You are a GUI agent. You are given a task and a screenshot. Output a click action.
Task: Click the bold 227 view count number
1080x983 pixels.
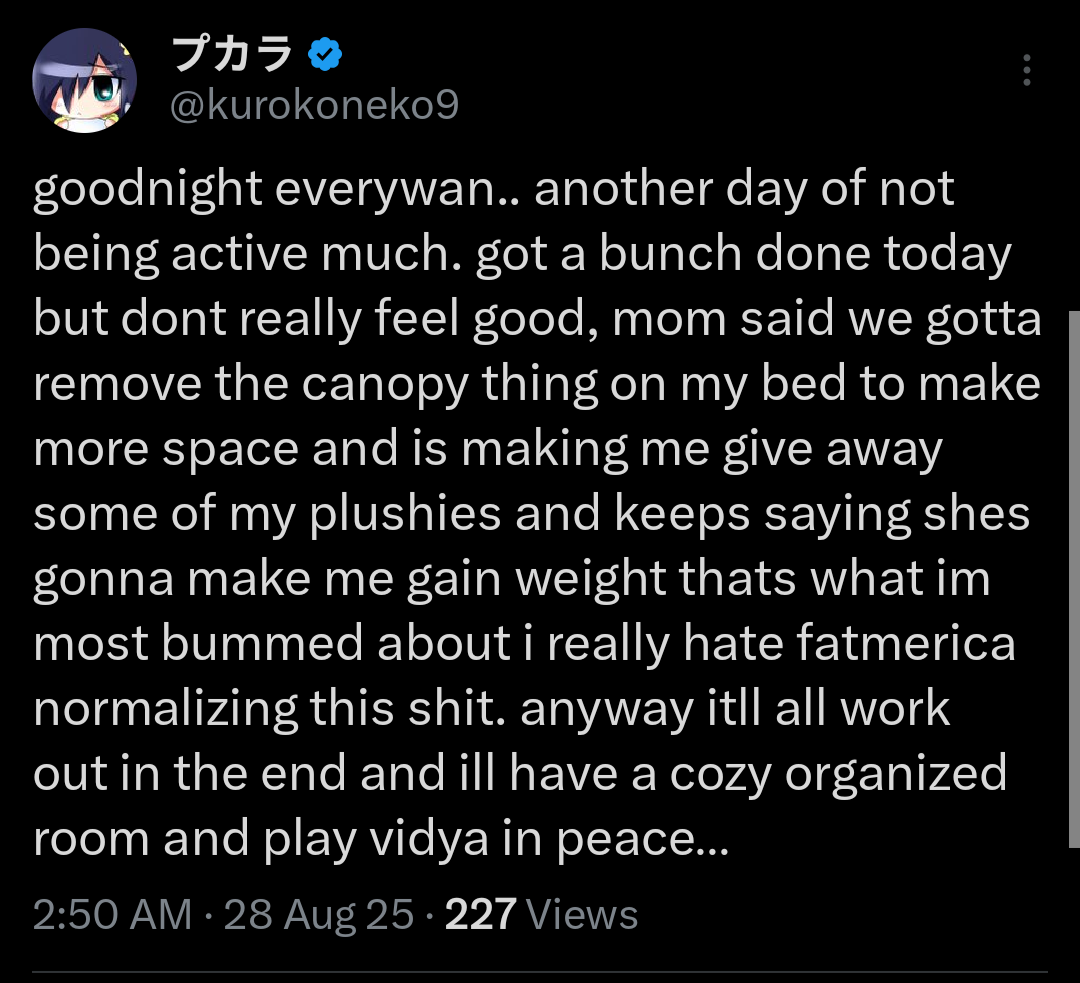(x=480, y=914)
